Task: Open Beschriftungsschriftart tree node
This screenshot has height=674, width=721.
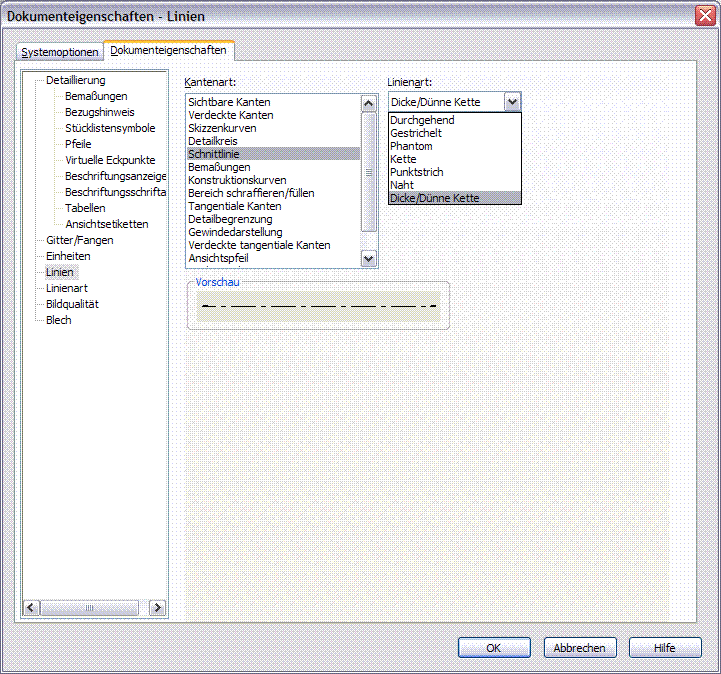Action: pos(115,192)
